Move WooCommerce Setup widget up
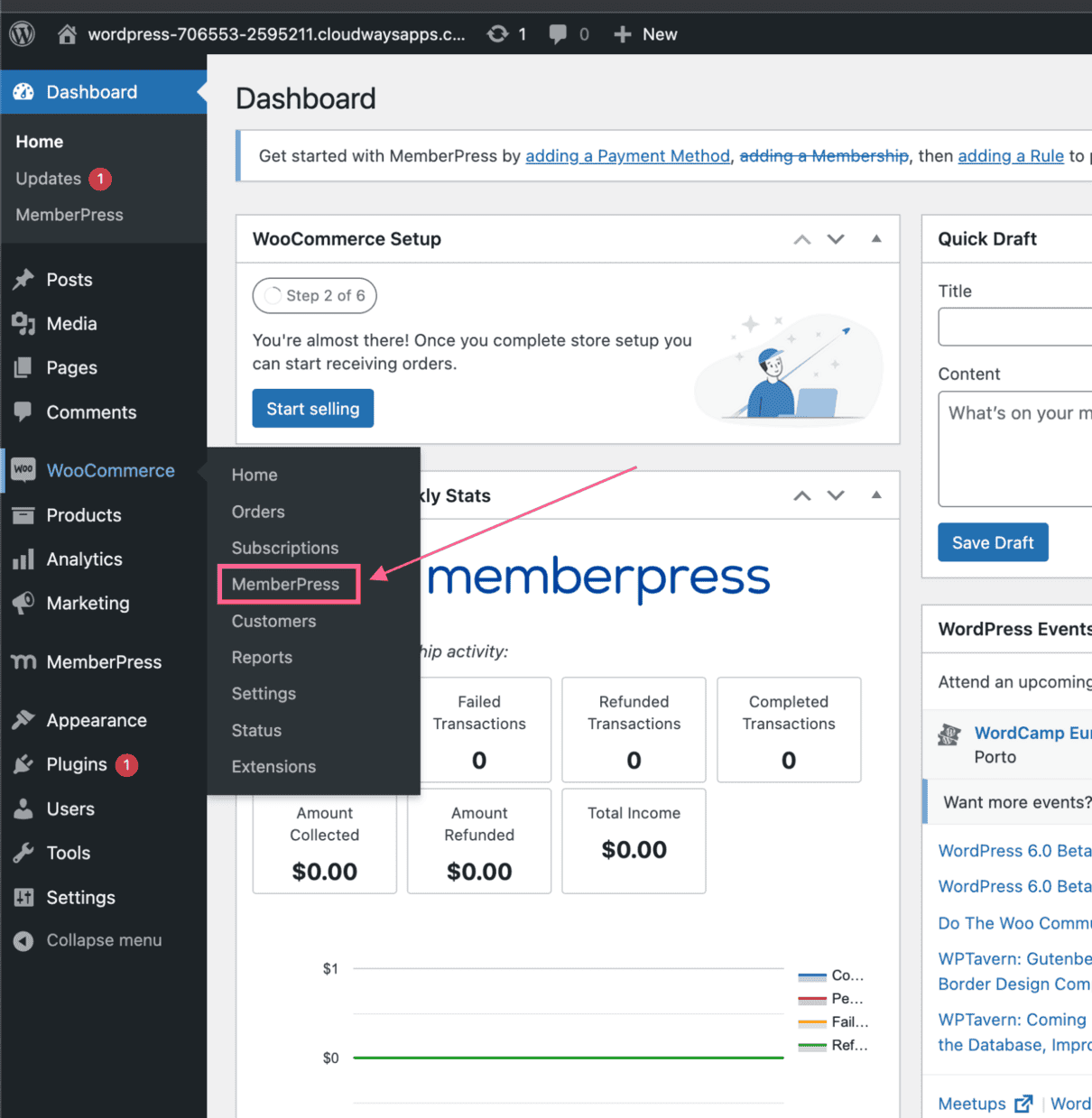 (801, 239)
